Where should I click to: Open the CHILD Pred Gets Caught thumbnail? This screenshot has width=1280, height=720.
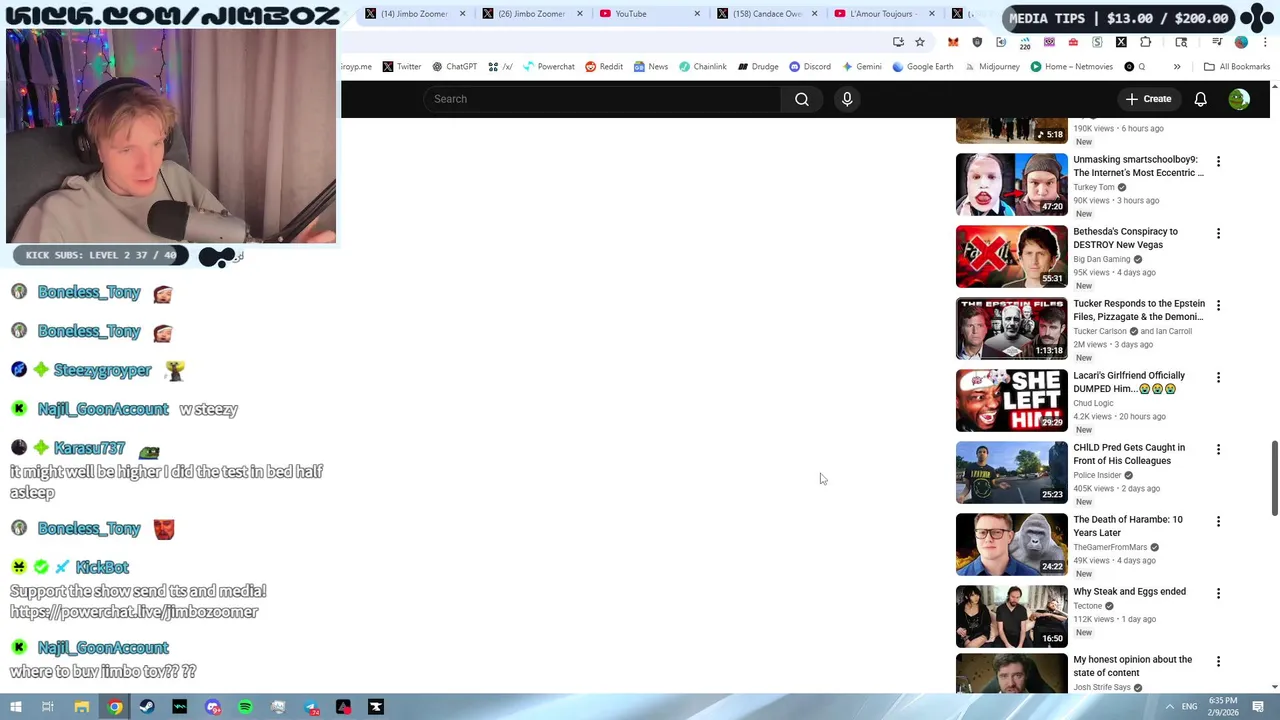(x=1012, y=473)
